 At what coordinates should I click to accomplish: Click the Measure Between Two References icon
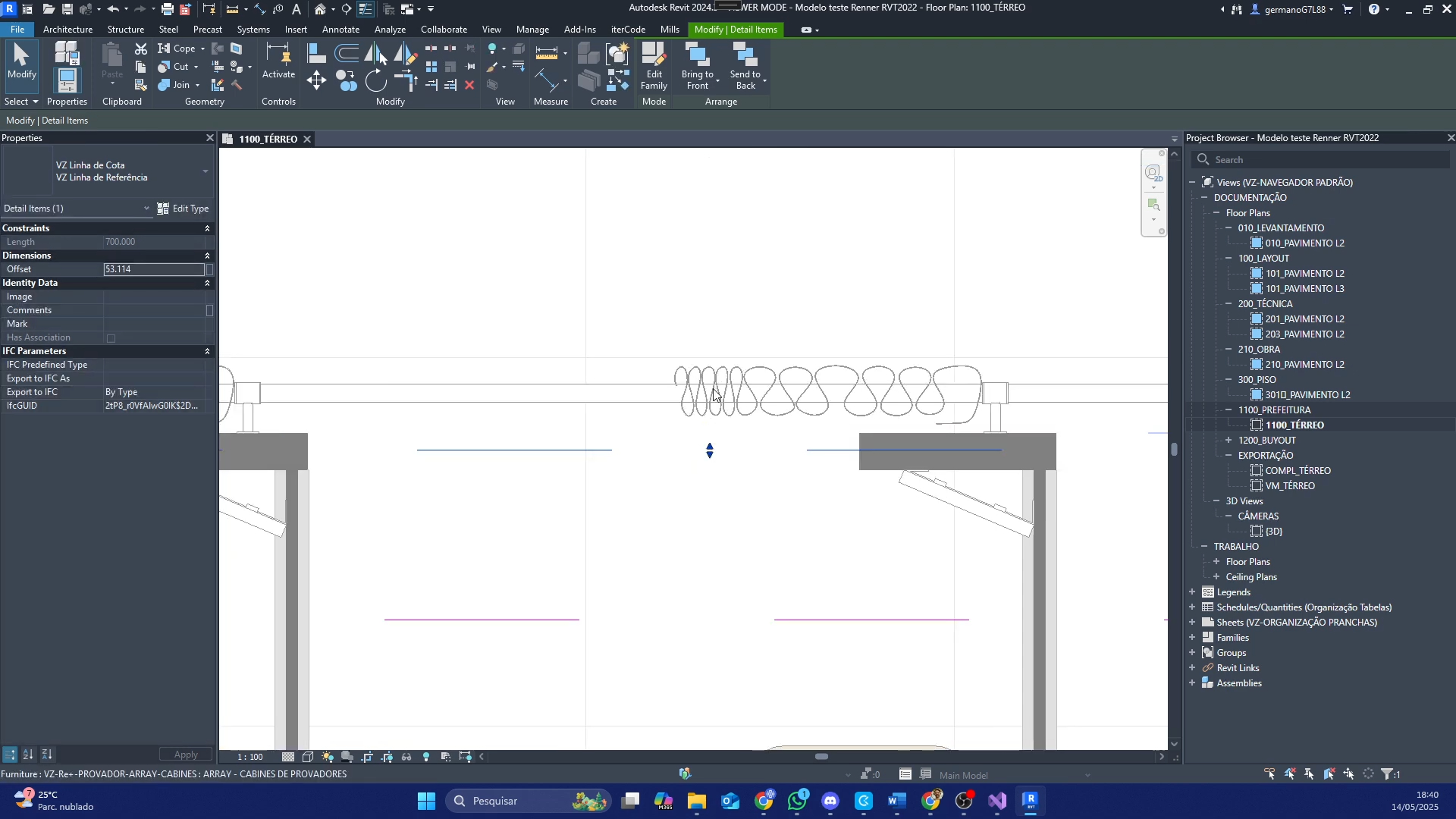coord(547,80)
